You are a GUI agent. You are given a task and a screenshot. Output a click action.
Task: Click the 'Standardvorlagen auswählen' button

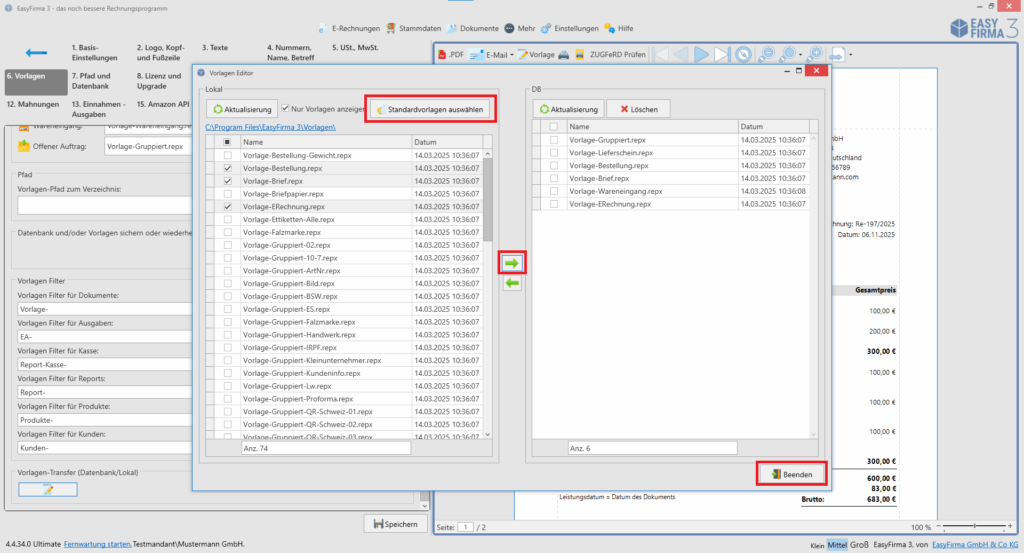(431, 108)
